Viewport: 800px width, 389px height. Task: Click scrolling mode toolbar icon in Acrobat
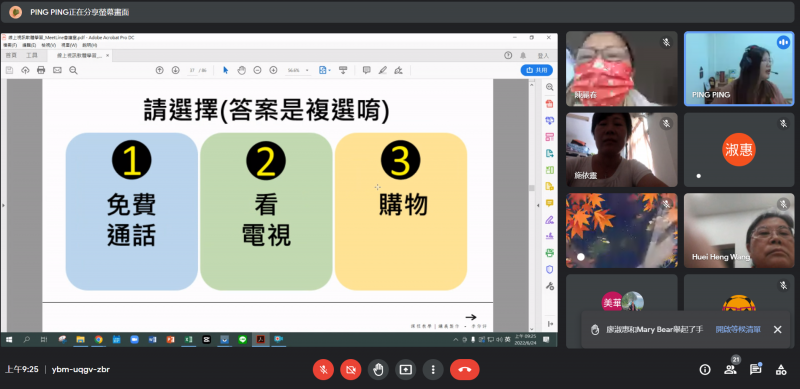click(343, 70)
